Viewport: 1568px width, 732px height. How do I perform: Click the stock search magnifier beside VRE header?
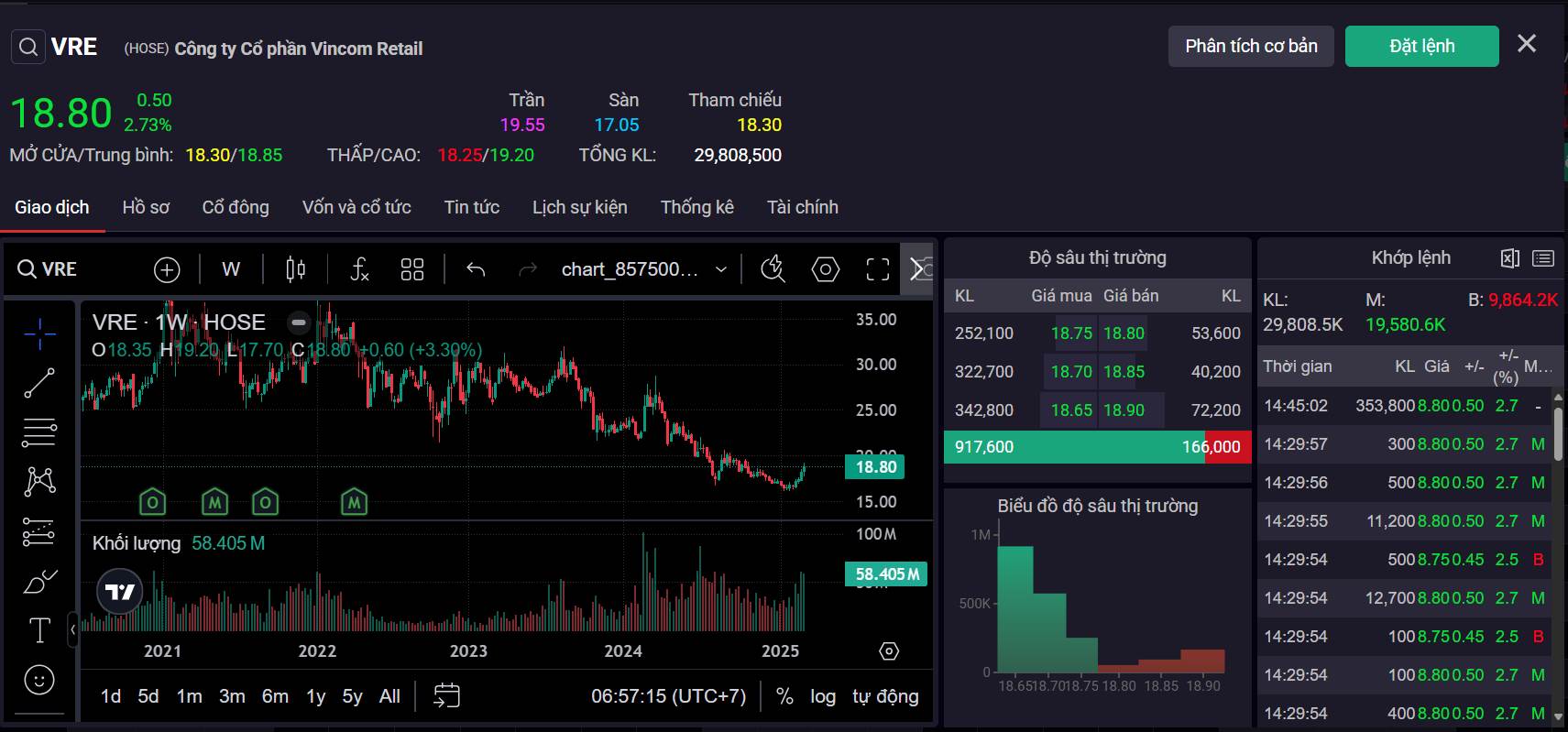(28, 47)
